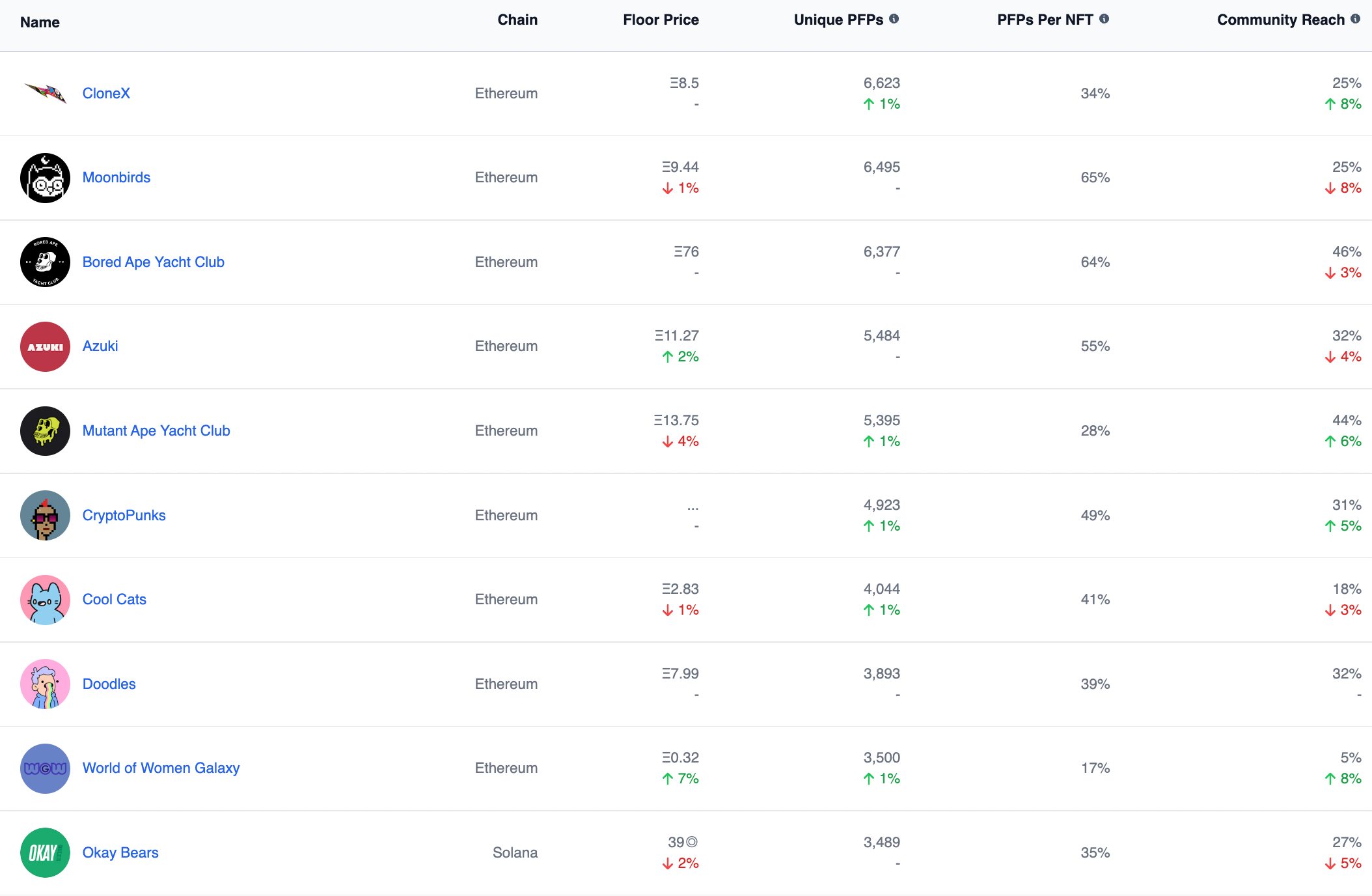1372x896 pixels.
Task: Click CryptoPunks unique PFPs count 4,923
Action: point(882,505)
